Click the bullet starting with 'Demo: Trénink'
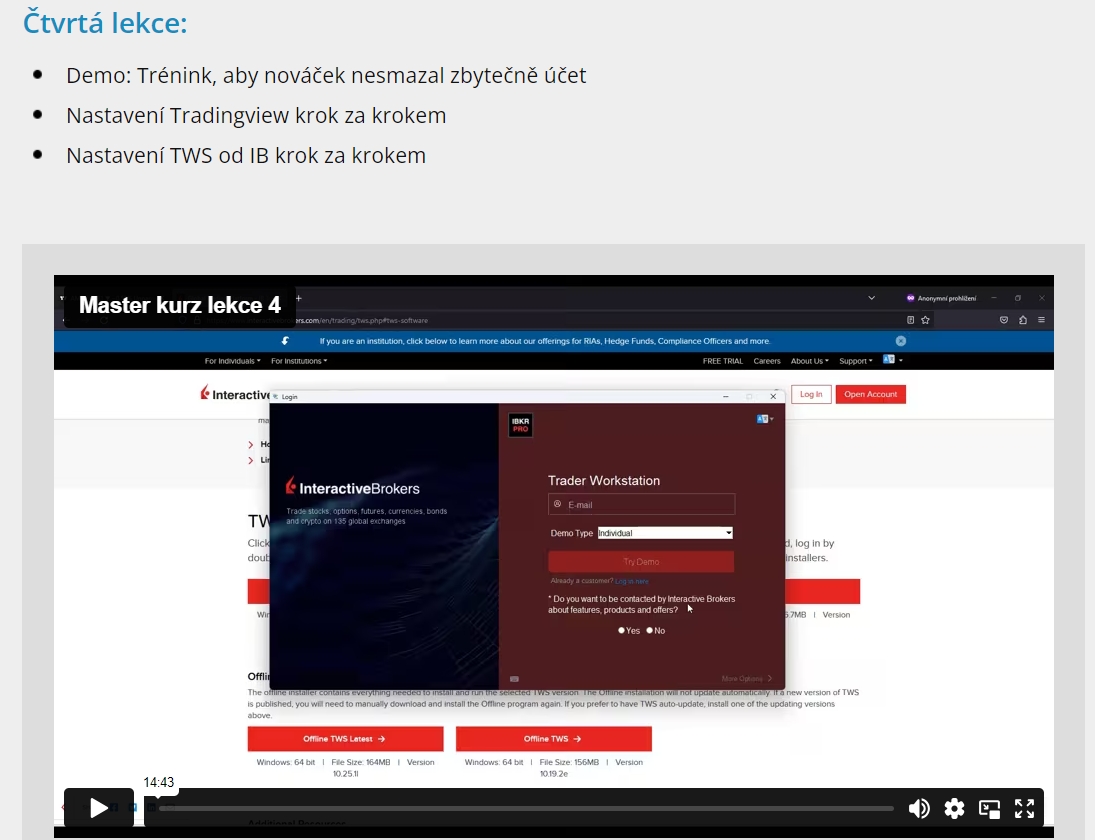The height and width of the screenshot is (840, 1095). point(326,75)
